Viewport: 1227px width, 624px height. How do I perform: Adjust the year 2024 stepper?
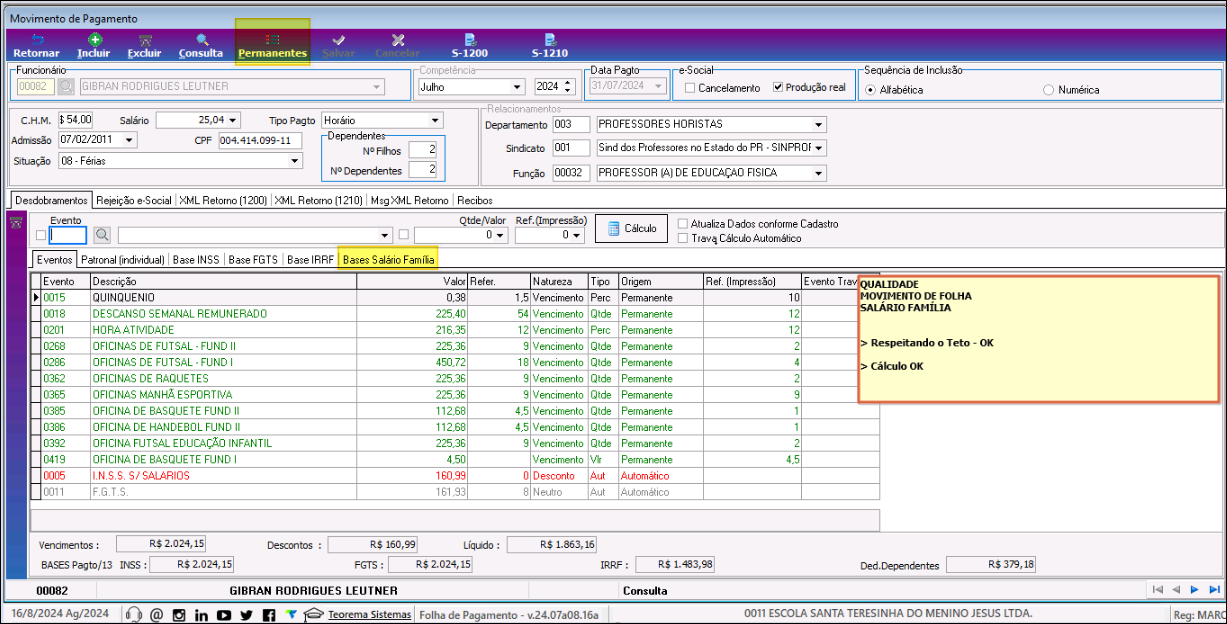pyautogui.click(x=569, y=87)
